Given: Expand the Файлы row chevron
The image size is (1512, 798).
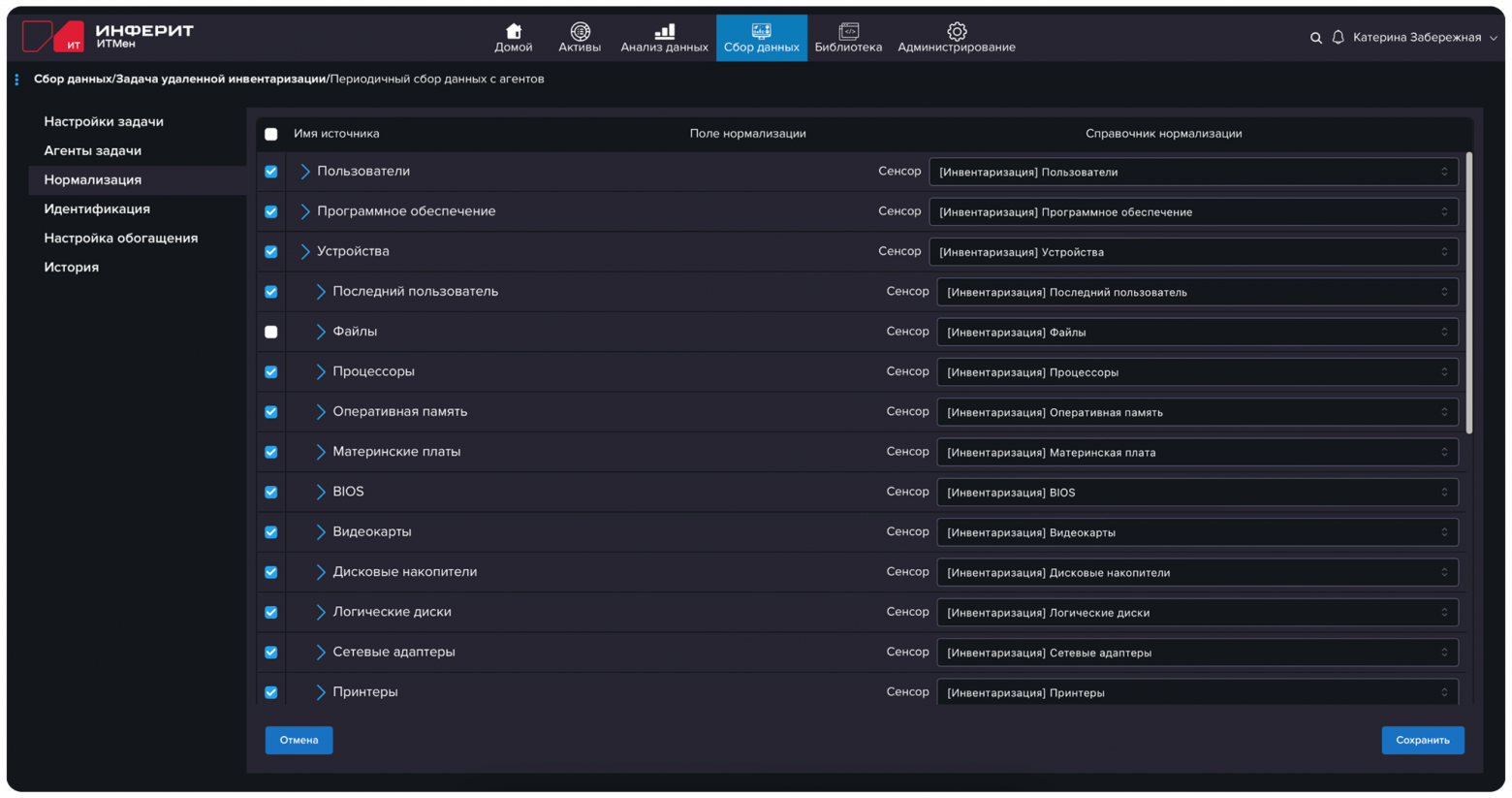Looking at the screenshot, I should pos(320,332).
